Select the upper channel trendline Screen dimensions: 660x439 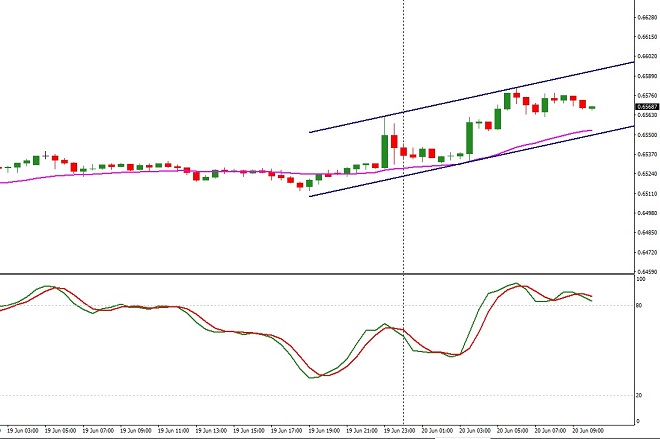[x=471, y=97]
